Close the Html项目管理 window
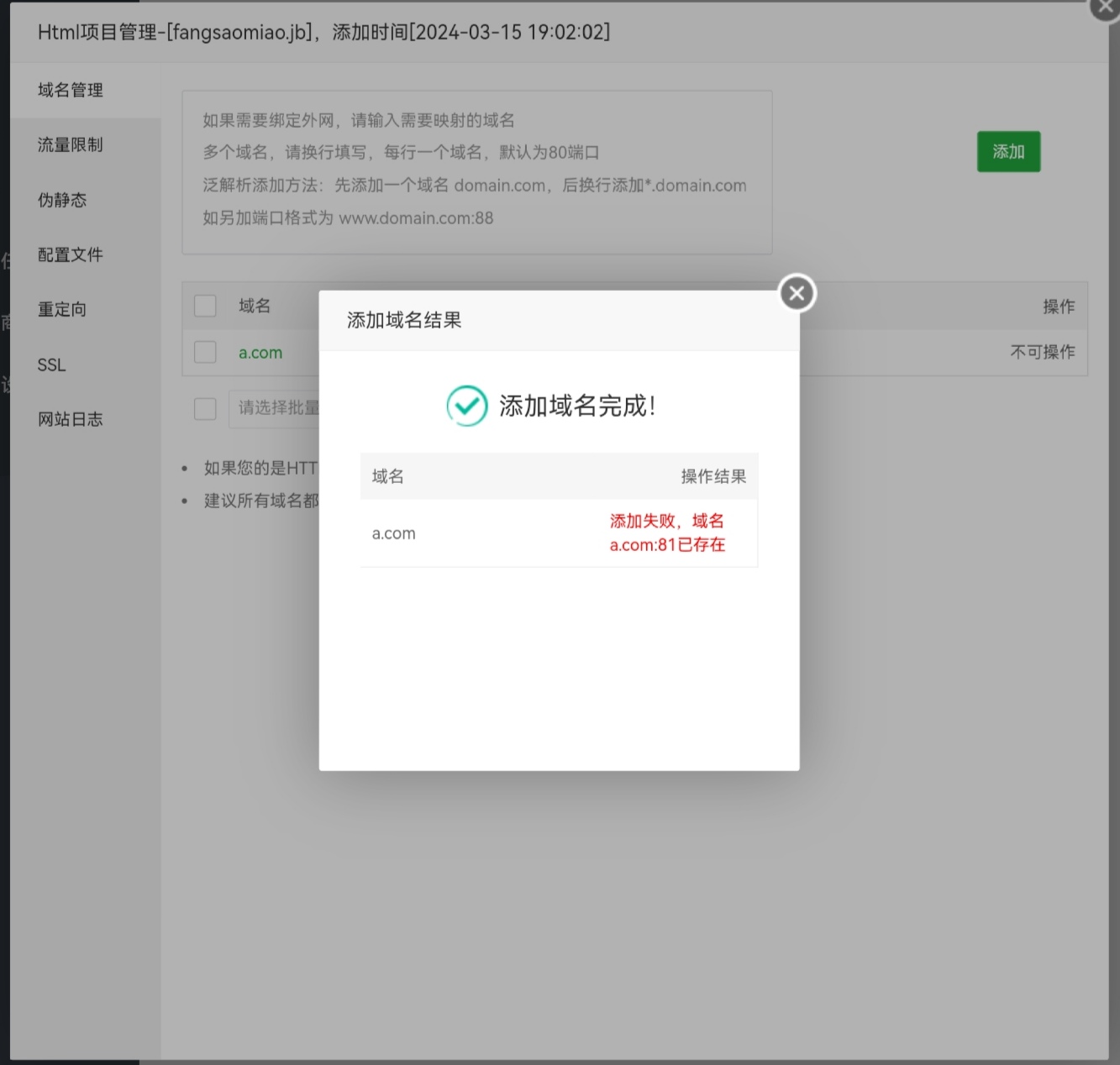 [x=1106, y=7]
